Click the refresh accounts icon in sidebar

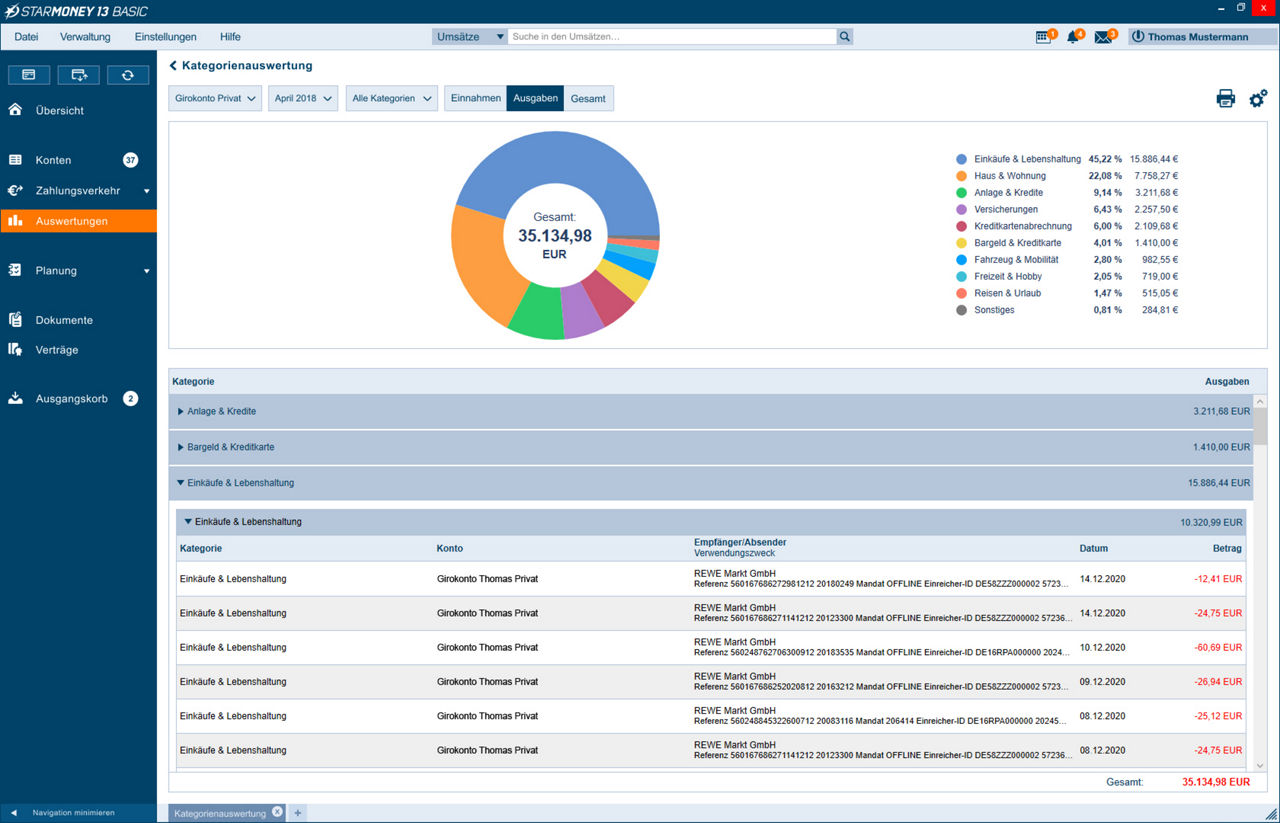pyautogui.click(x=128, y=75)
